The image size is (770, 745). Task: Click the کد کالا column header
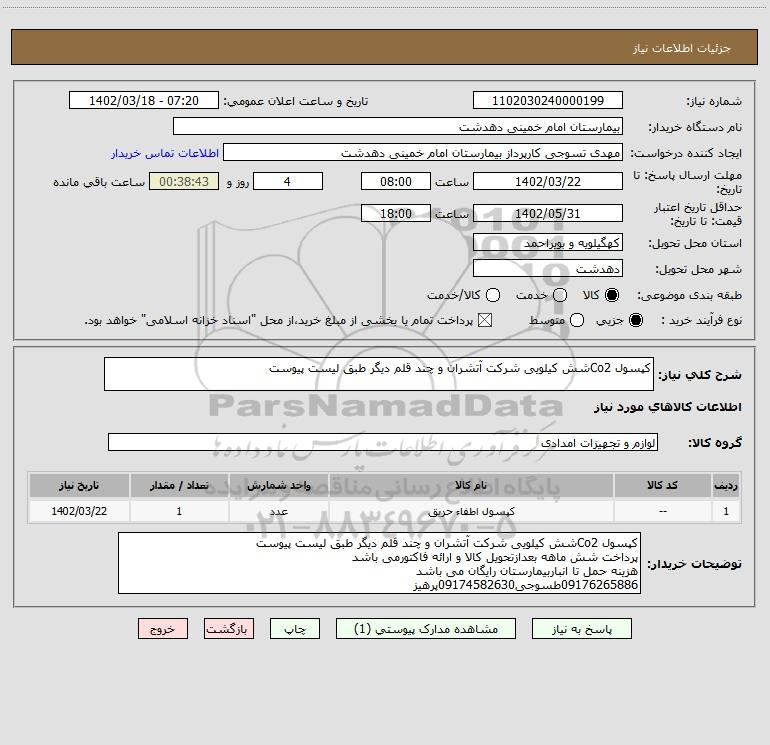(x=662, y=485)
